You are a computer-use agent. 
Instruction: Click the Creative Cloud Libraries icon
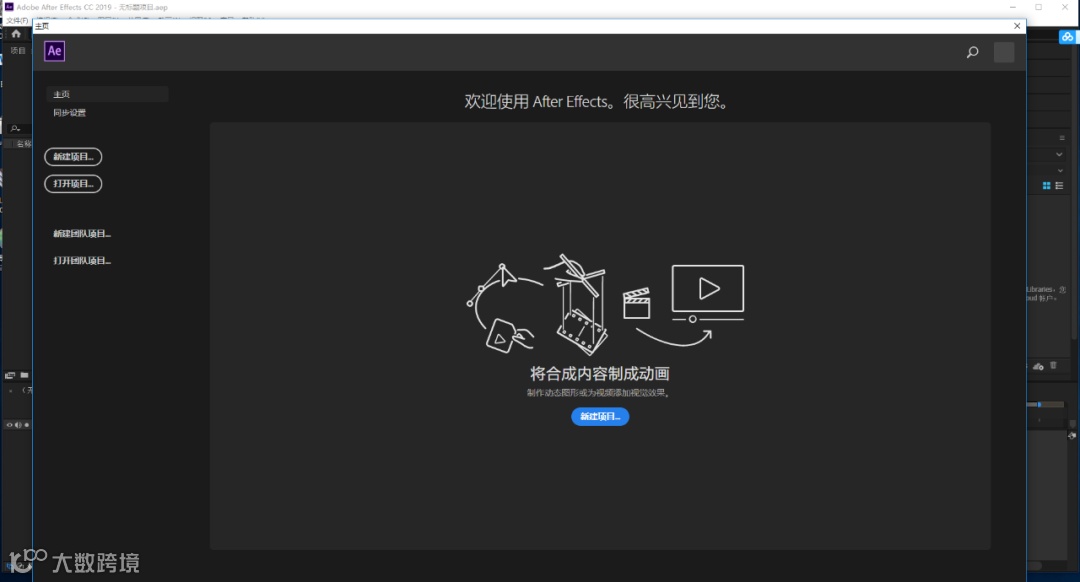(x=1068, y=37)
